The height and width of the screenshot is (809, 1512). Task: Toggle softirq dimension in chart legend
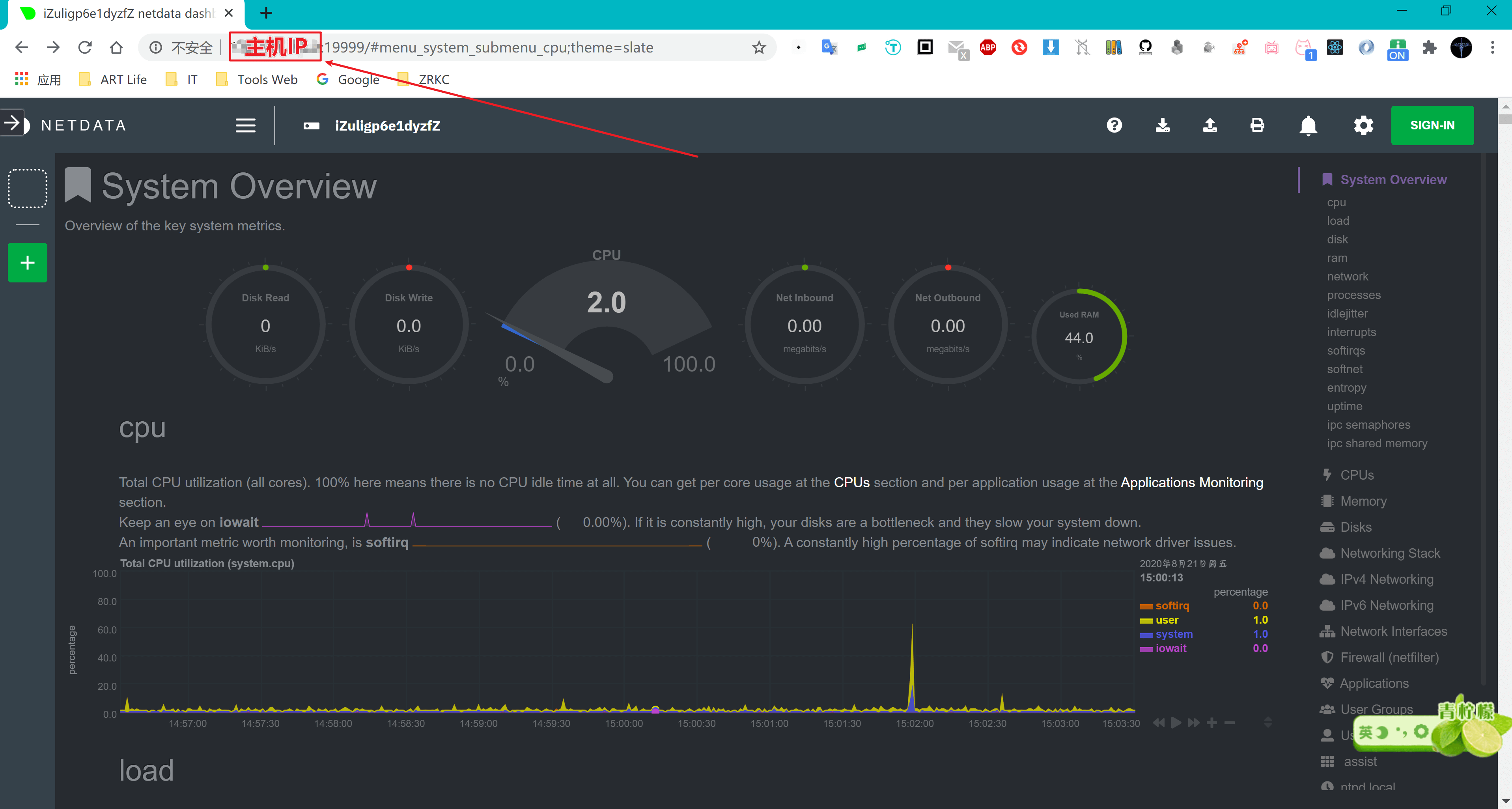(x=1172, y=605)
